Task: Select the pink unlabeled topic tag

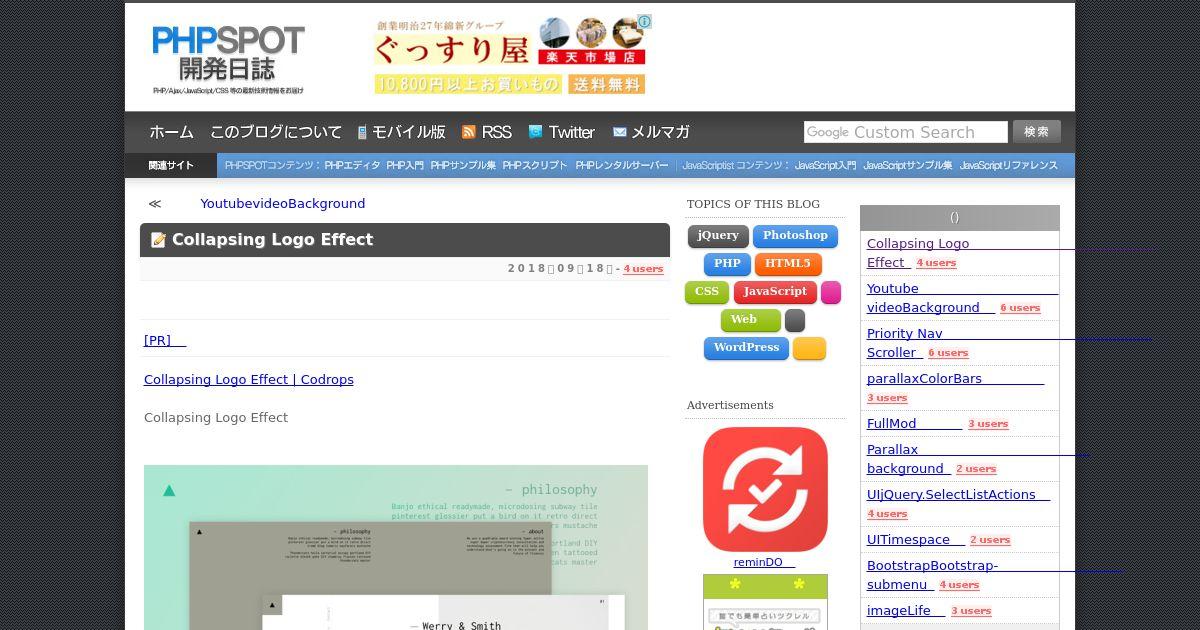Action: [831, 292]
